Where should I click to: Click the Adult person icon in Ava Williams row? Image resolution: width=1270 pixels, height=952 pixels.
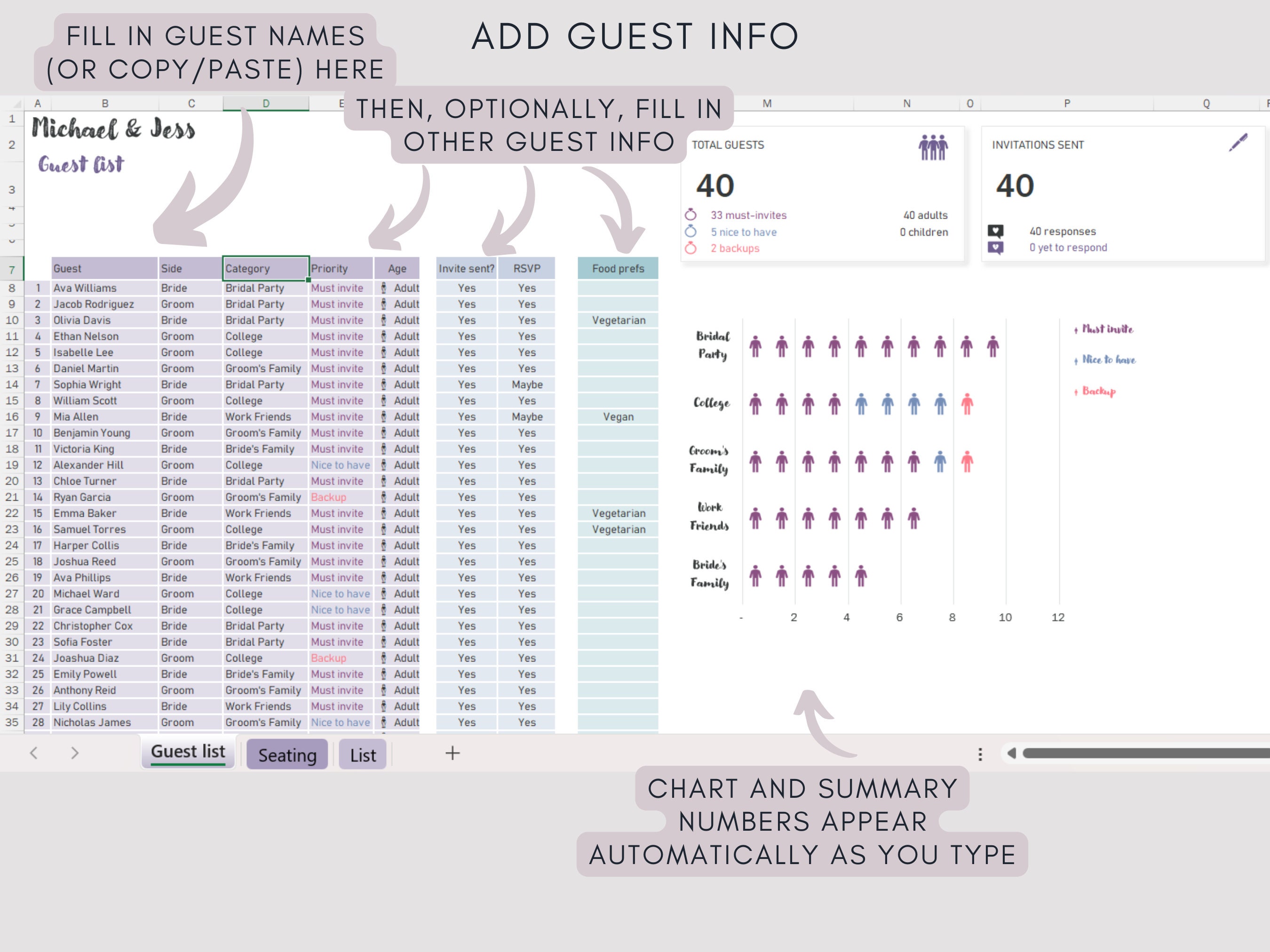(x=383, y=288)
